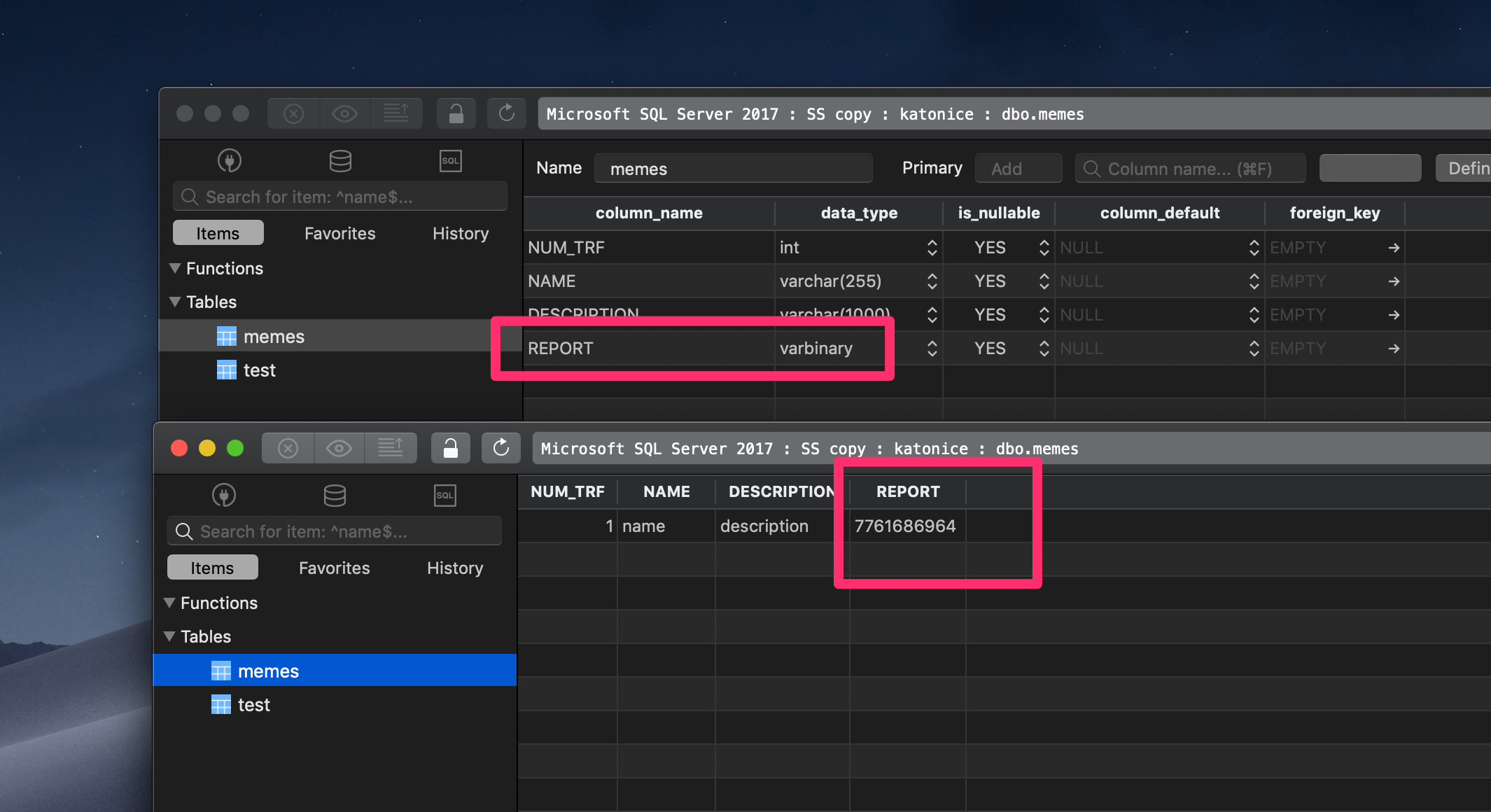Click the Add primary key button

click(x=1018, y=169)
